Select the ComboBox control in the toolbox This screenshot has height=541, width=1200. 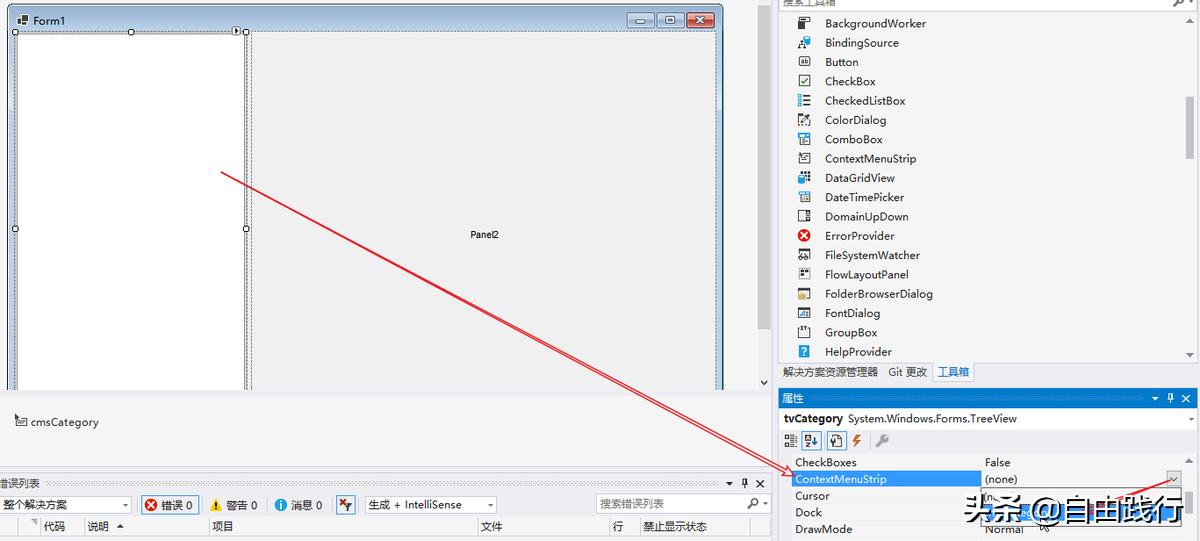click(x=853, y=139)
